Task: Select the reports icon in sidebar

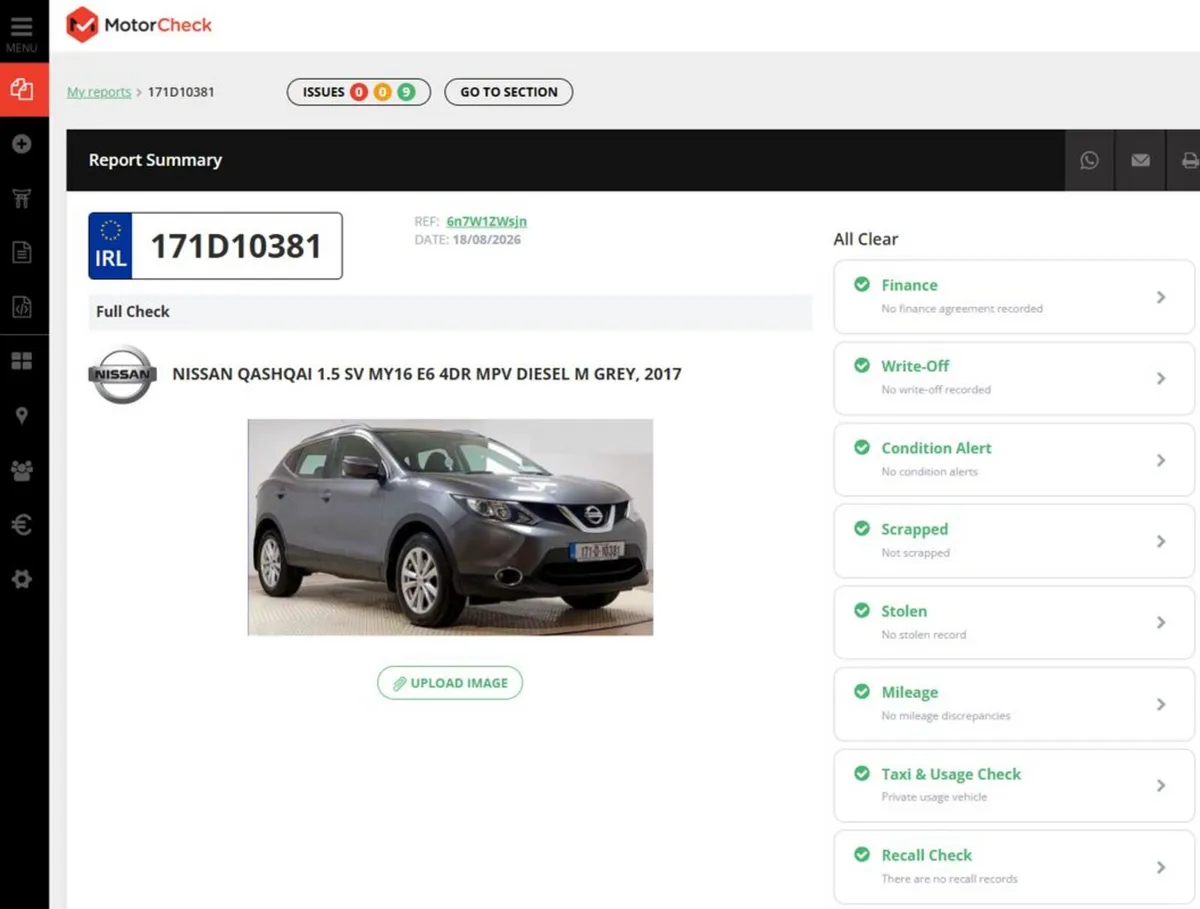Action: 22,90
